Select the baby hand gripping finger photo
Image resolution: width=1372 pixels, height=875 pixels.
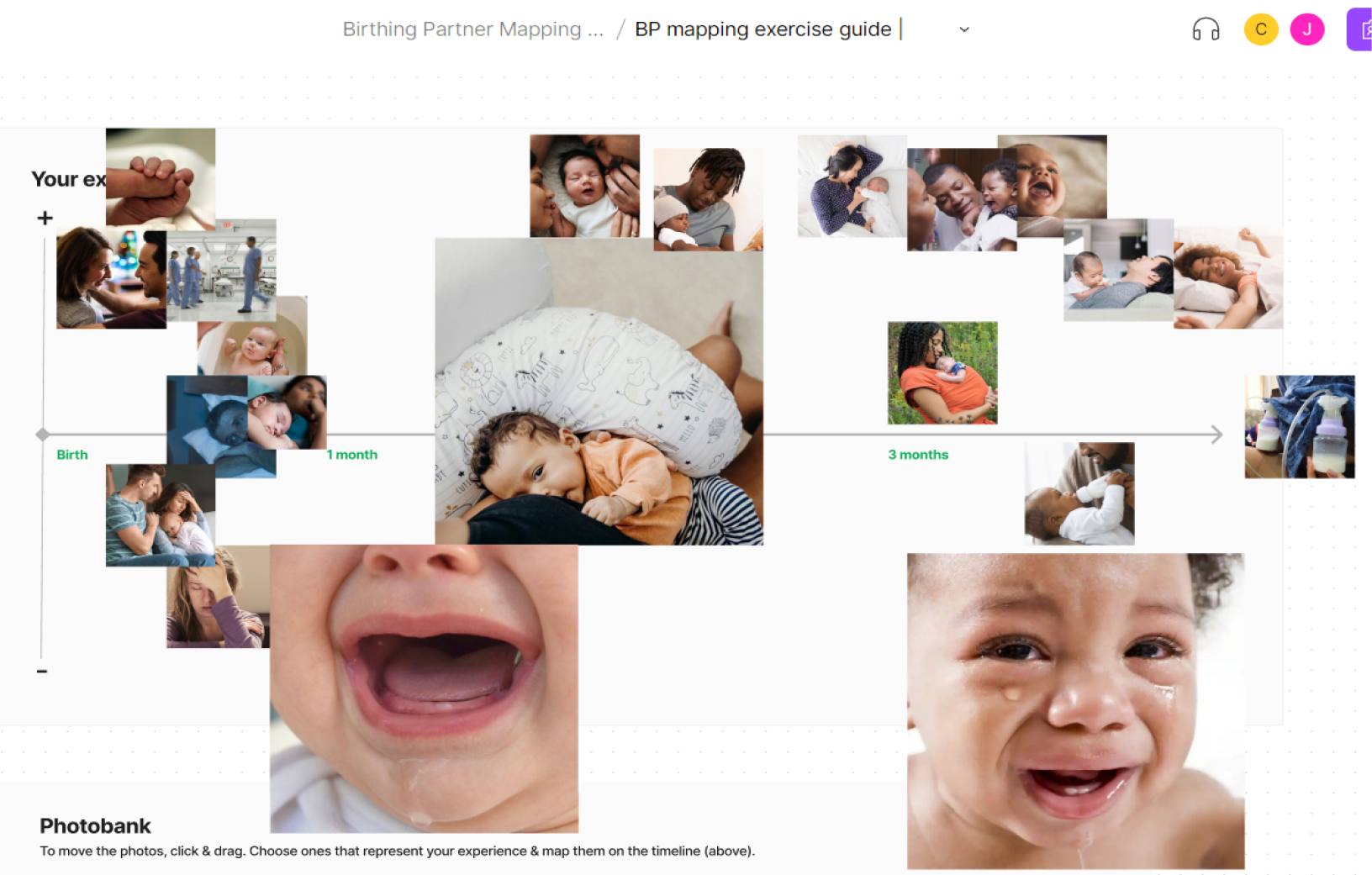[x=161, y=177]
